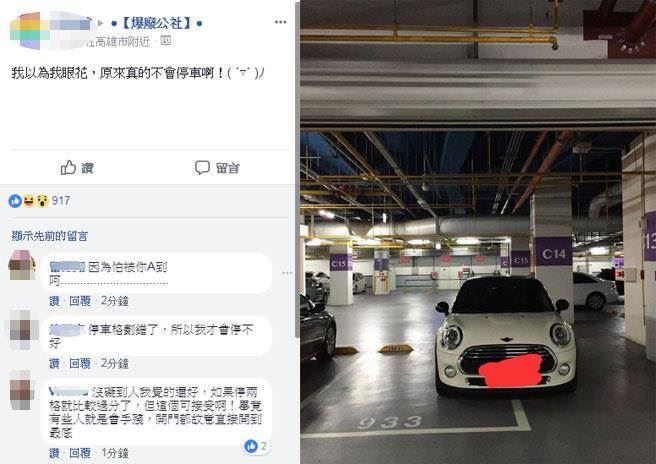Click the speech bubble 留言 icon
This screenshot has width=656, height=464.
pyautogui.click(x=202, y=167)
